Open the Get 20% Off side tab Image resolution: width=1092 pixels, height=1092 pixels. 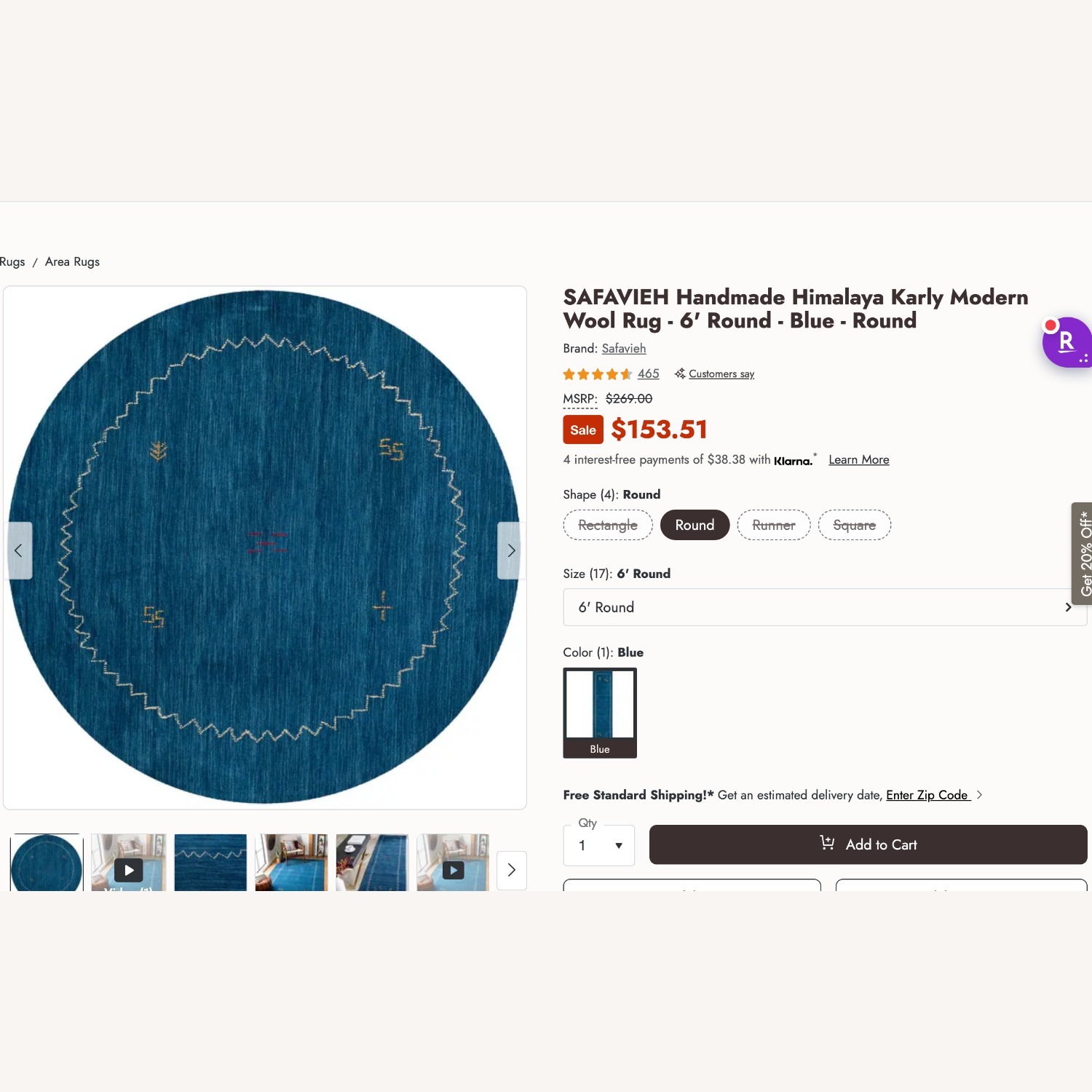[x=1084, y=553]
